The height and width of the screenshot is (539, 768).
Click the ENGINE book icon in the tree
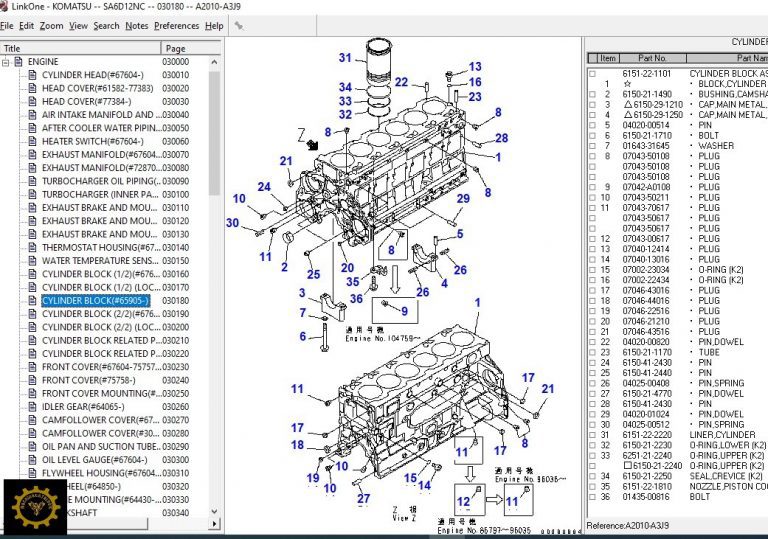(19, 62)
